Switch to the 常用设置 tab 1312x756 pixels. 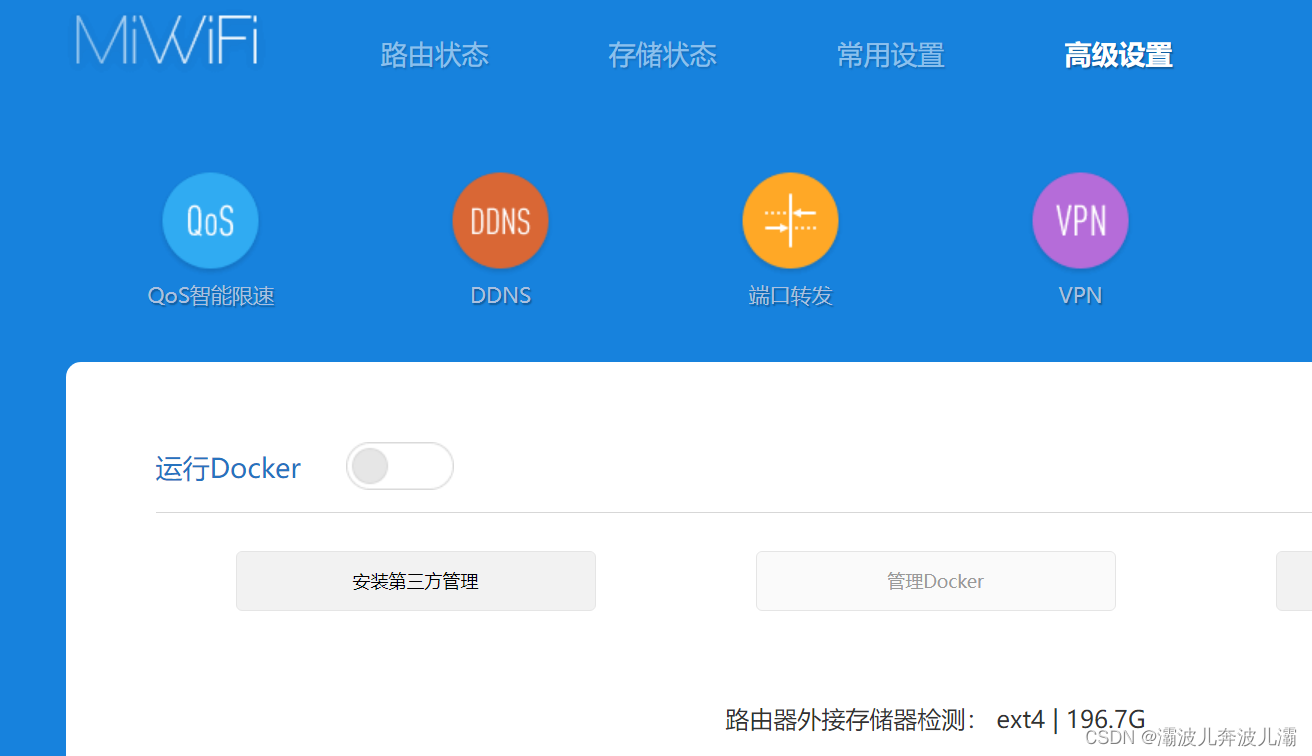890,55
